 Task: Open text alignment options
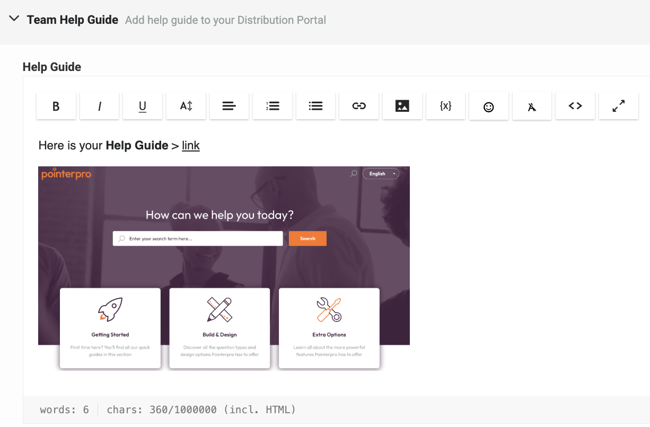coord(229,106)
